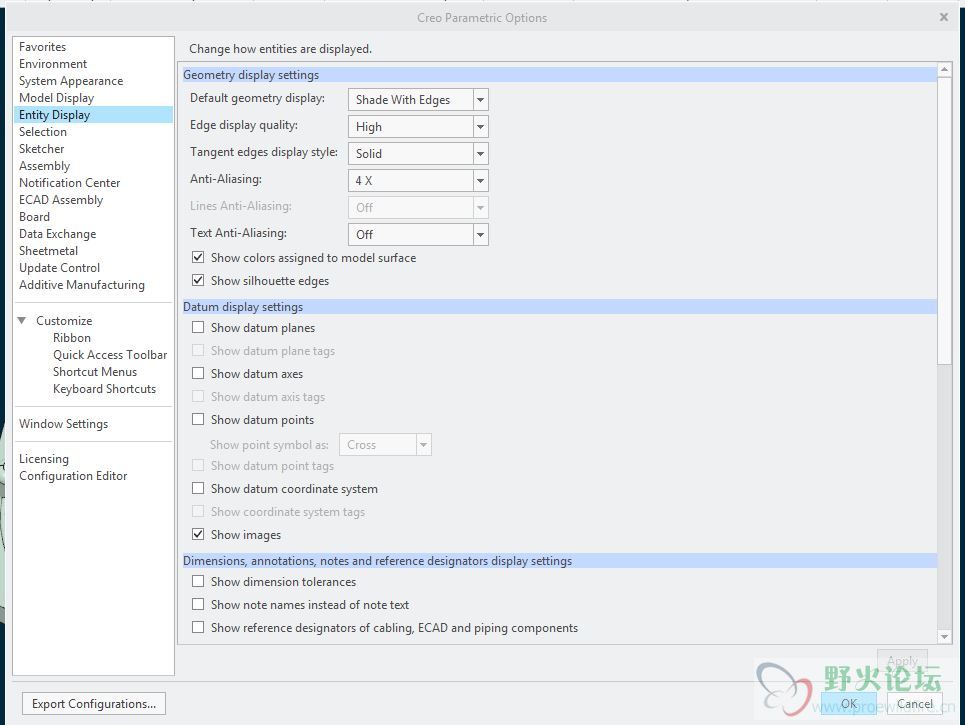Open Shortcut Menus customization
965x725 pixels.
pos(95,372)
